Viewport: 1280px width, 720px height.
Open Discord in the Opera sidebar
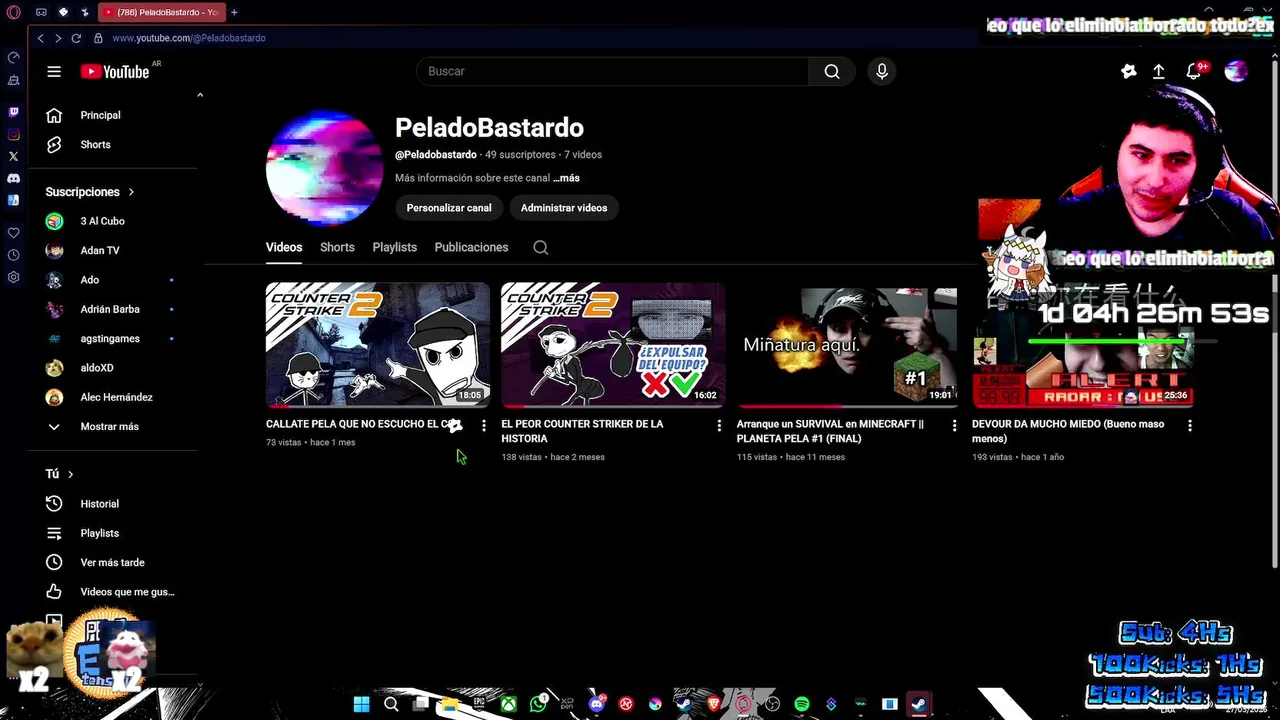13,178
